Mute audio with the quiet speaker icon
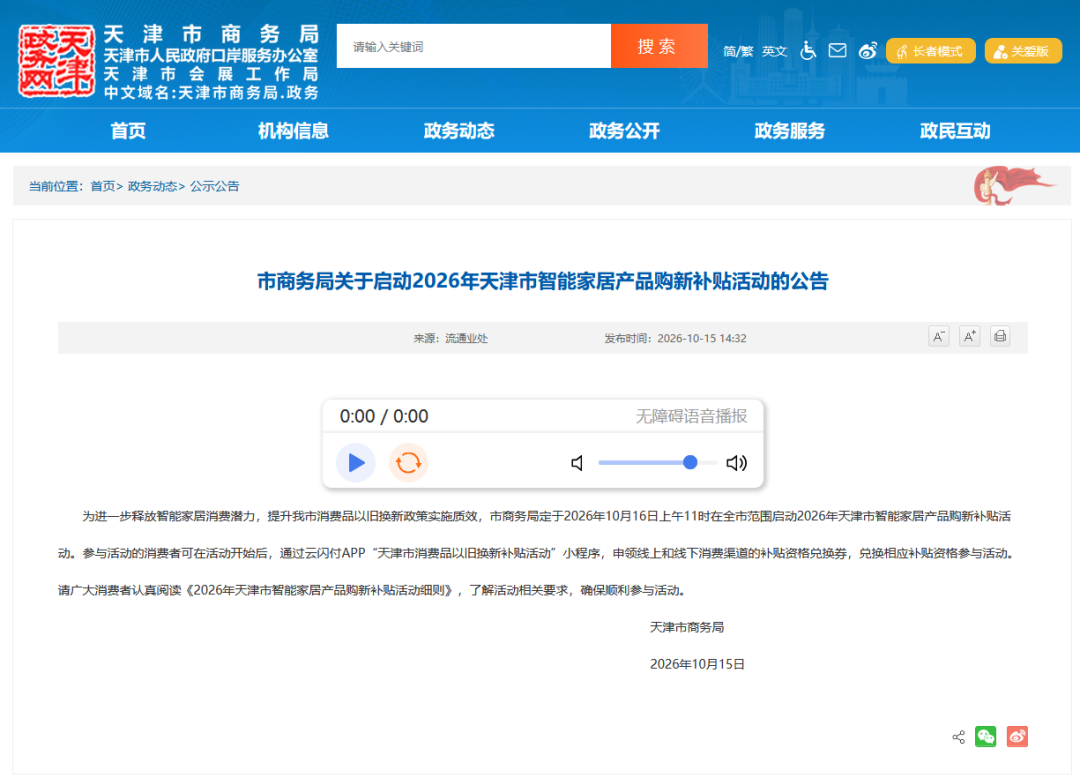The image size is (1080, 778). tap(577, 463)
